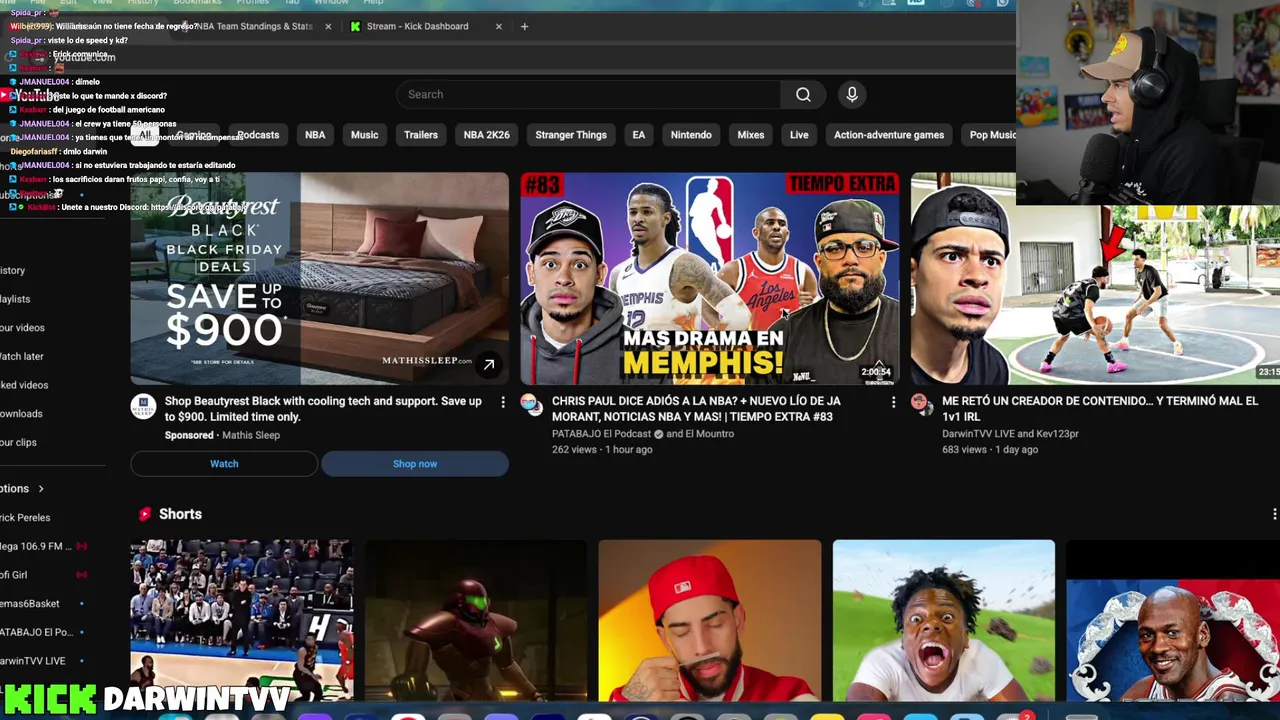Click live indicator beside Lofi Girl

[82, 575]
